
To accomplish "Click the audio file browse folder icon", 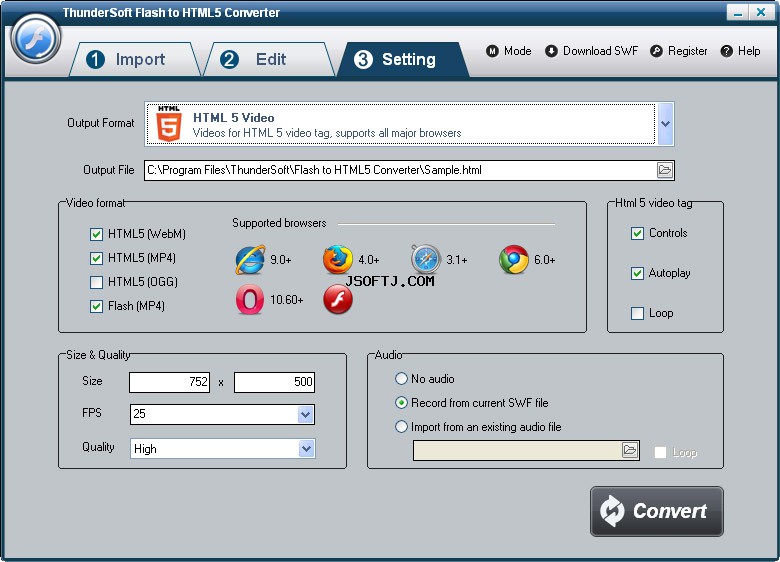I will point(630,451).
